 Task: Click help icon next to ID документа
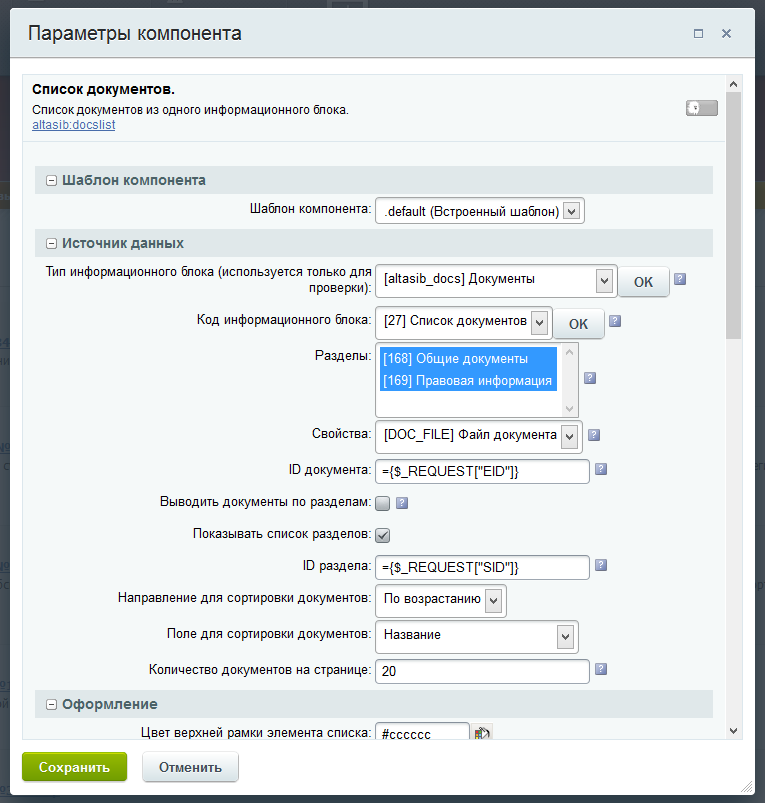point(601,469)
